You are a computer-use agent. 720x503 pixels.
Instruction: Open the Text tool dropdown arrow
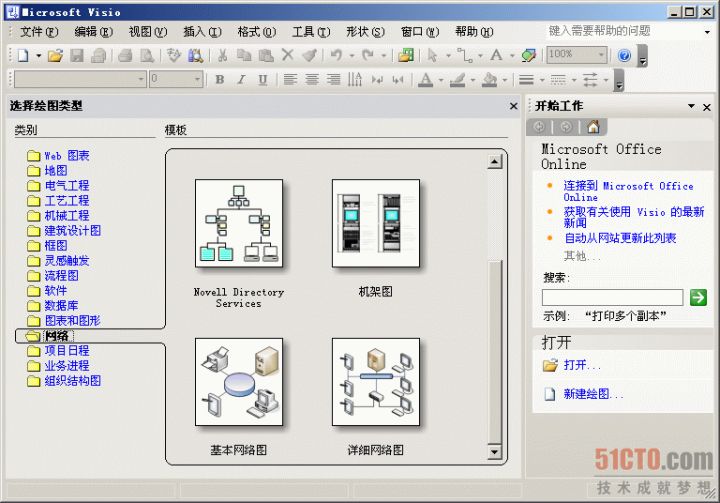coord(512,56)
